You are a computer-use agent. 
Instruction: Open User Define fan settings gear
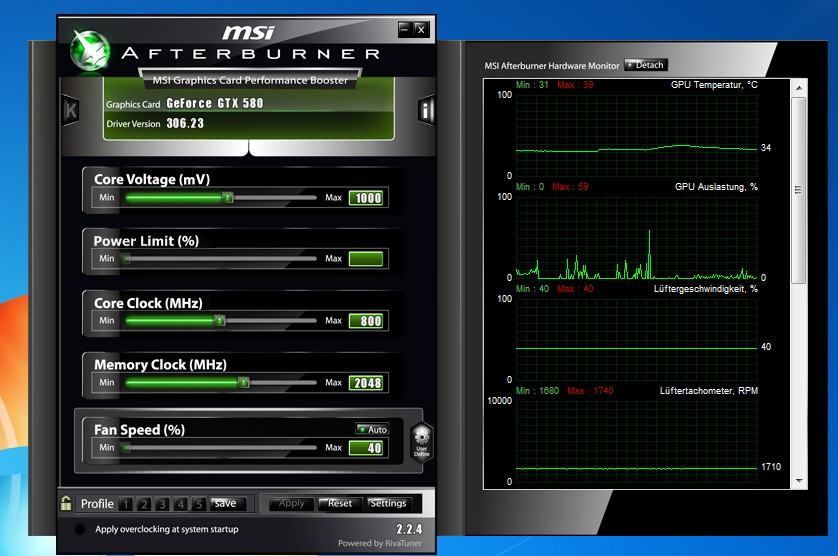tap(422, 441)
